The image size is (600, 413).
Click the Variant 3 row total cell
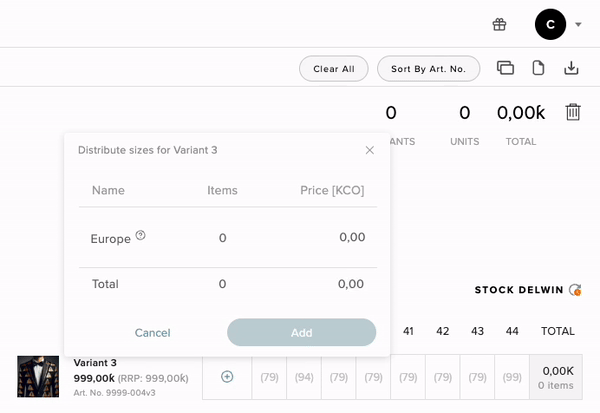(557, 377)
